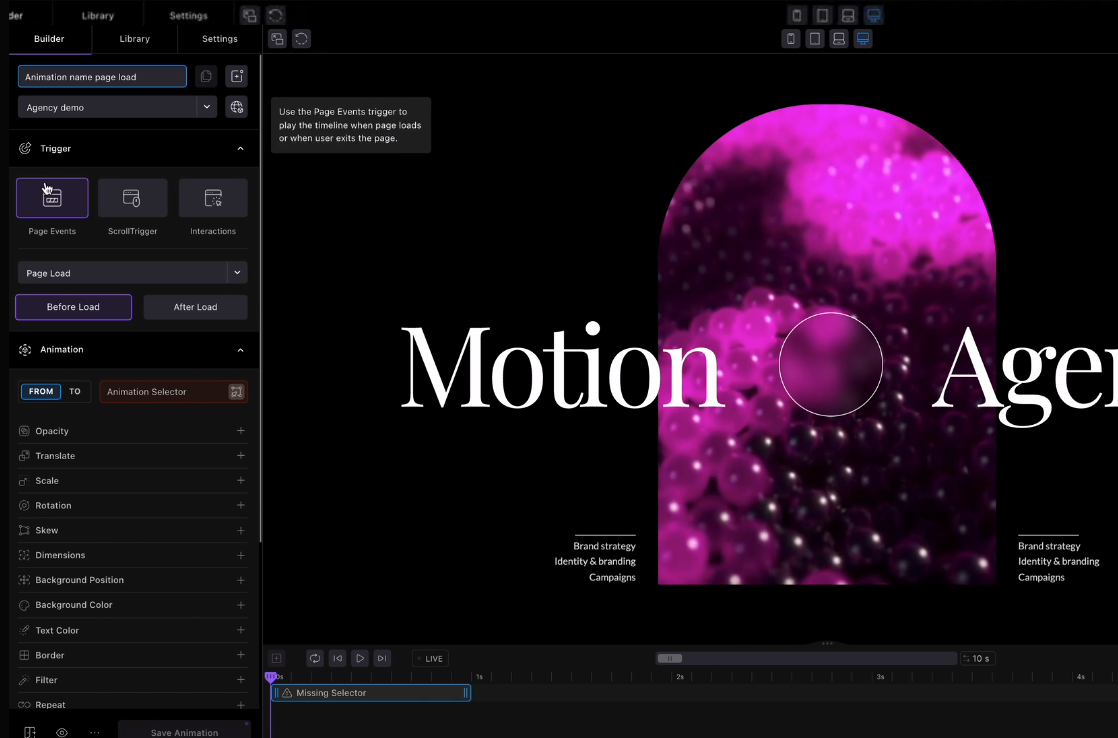Click the animation selector picker icon
The width and height of the screenshot is (1118, 738).
coord(236,392)
